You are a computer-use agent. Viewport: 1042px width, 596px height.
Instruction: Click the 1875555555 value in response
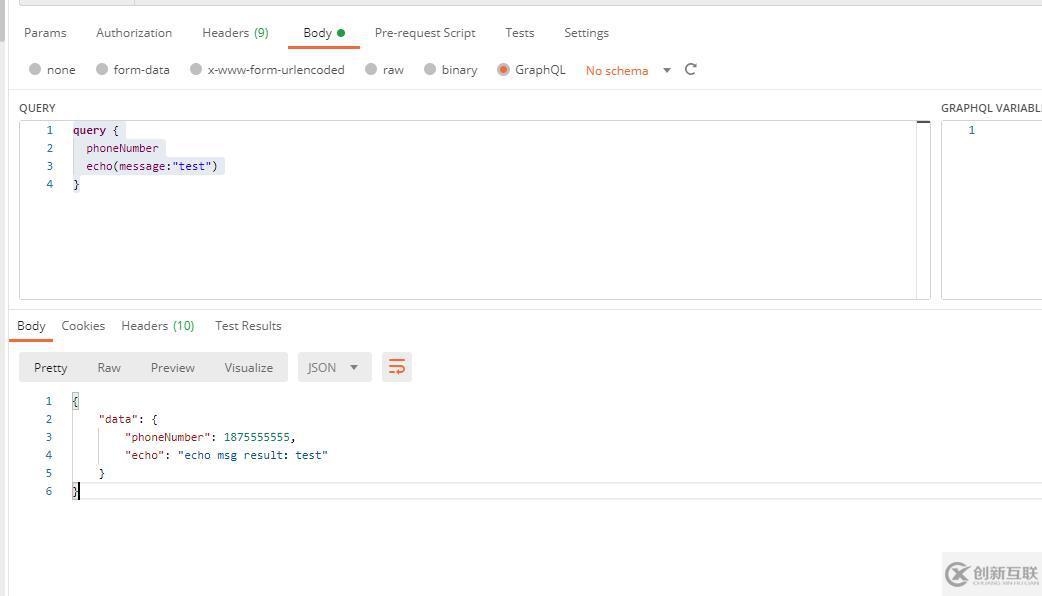click(257, 437)
